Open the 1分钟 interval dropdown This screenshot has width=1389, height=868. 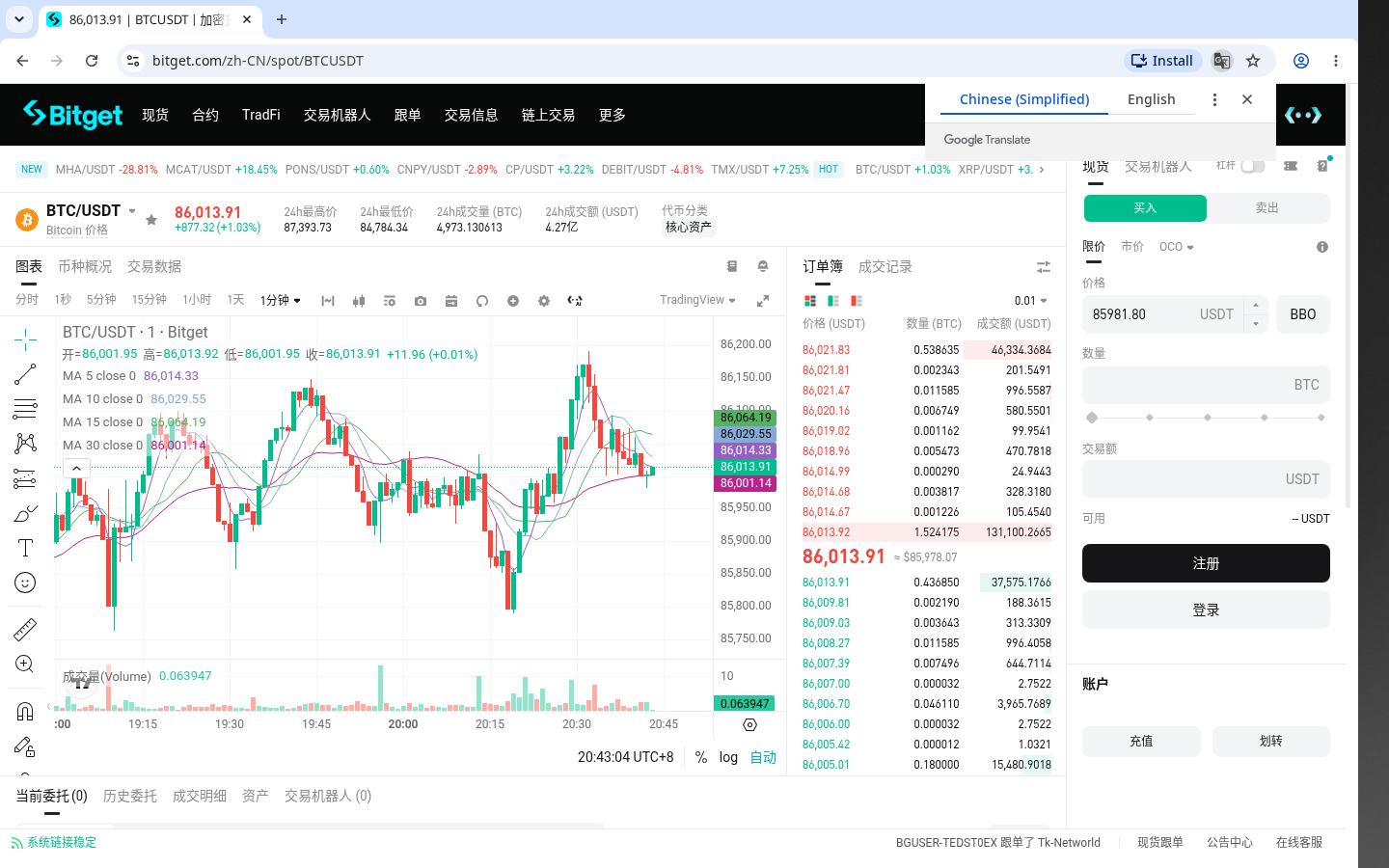click(x=280, y=301)
